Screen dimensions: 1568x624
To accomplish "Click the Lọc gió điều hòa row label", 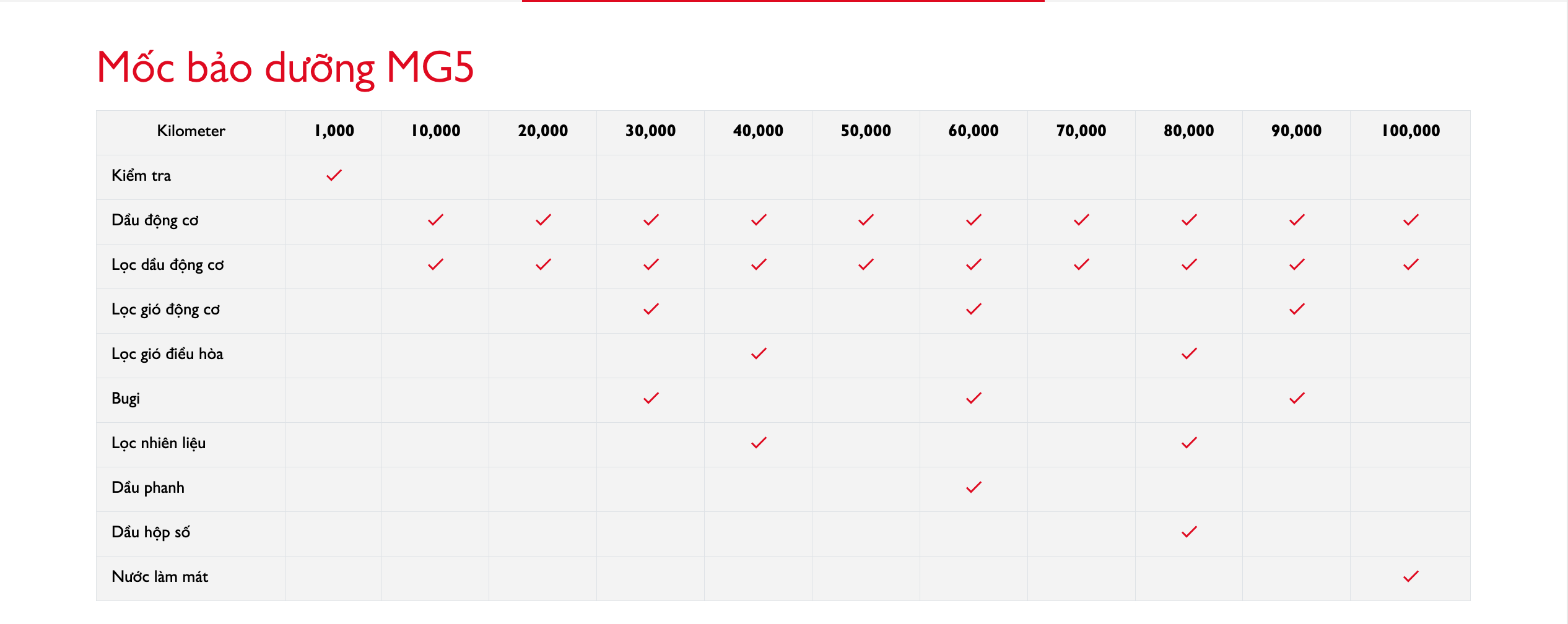I will coord(167,354).
